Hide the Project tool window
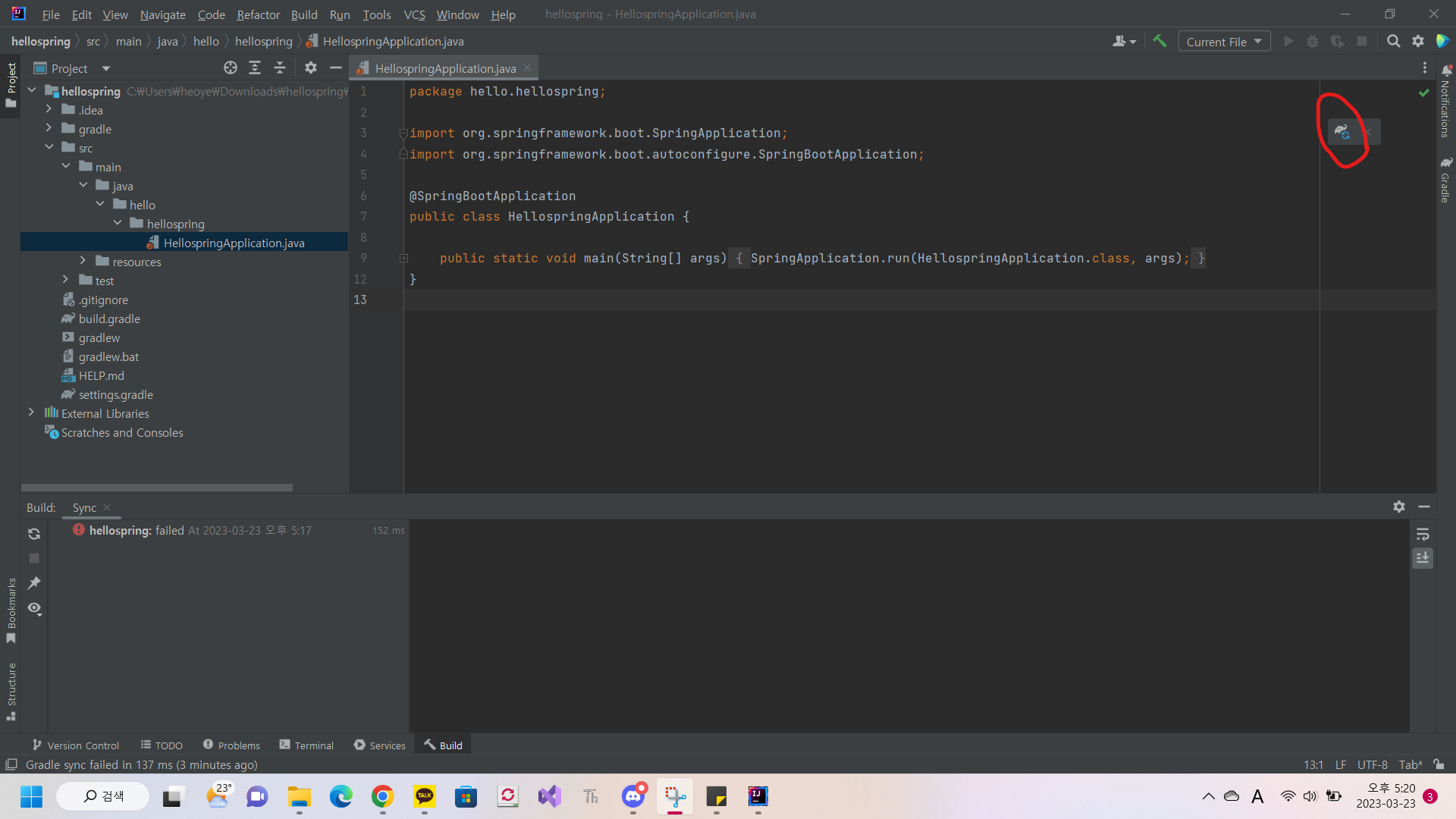The height and width of the screenshot is (819, 1456). pyautogui.click(x=336, y=68)
